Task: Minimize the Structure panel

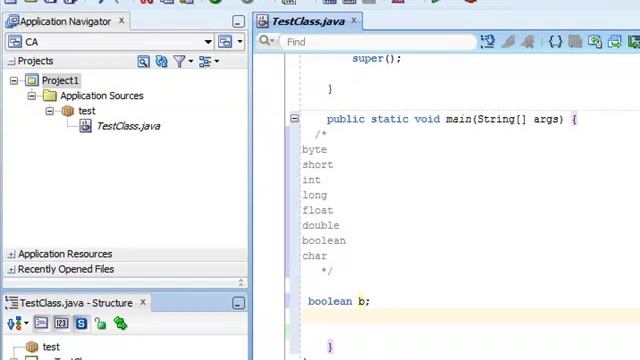Action: click(238, 303)
